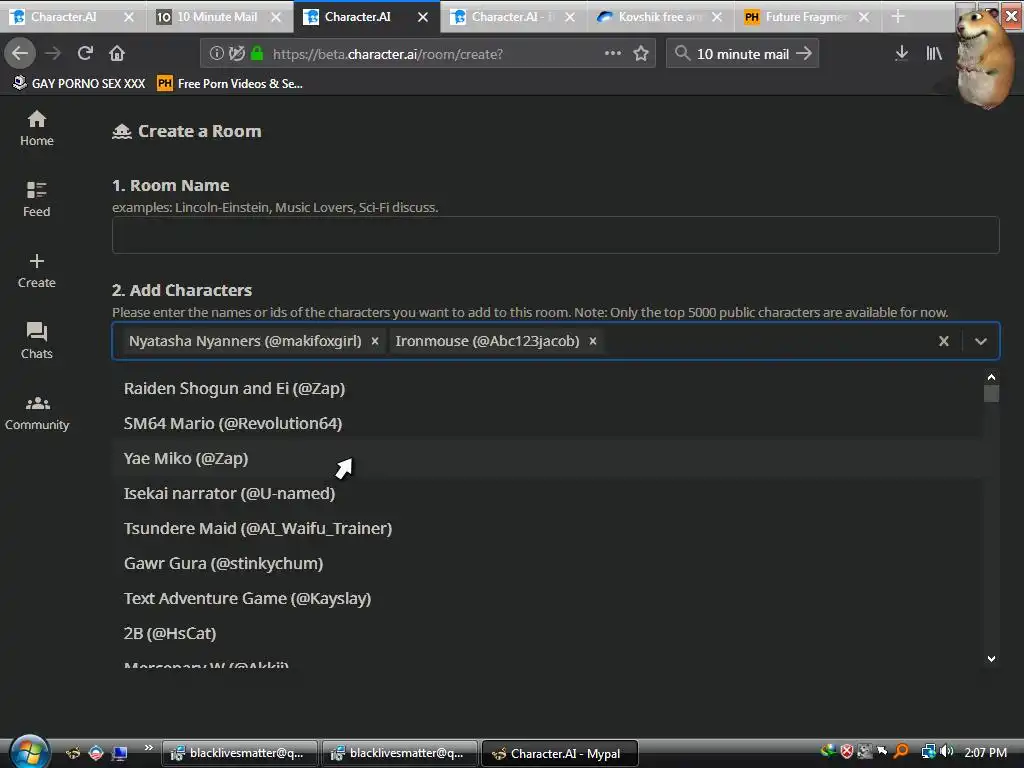Open first blacklivesmatter@q... taskbar window
Image resolution: width=1024 pixels, height=768 pixels.
click(239, 753)
